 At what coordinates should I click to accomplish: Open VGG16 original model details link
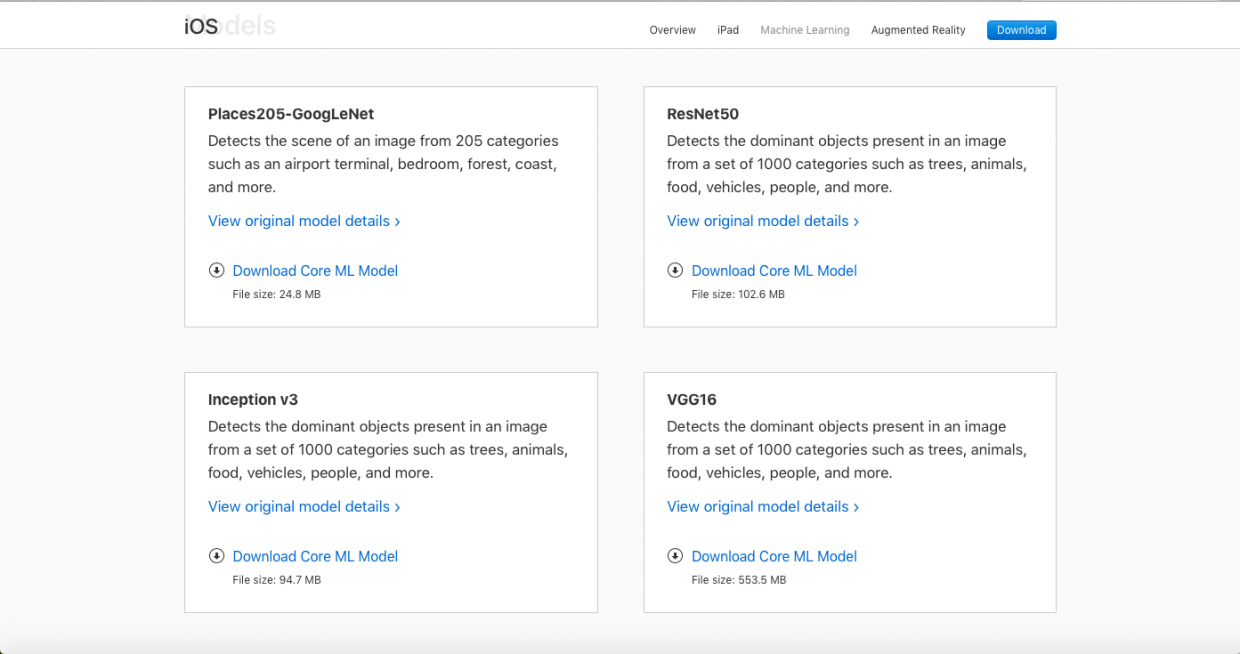(763, 507)
